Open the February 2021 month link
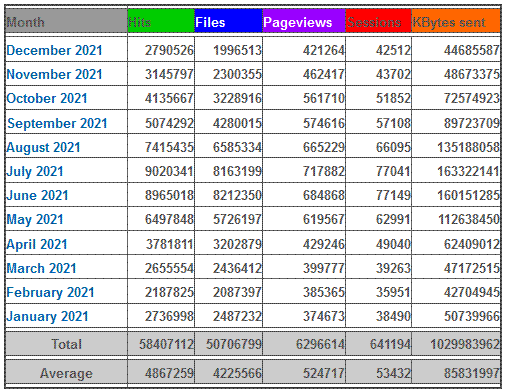This screenshot has width=505, height=391. click(51, 292)
